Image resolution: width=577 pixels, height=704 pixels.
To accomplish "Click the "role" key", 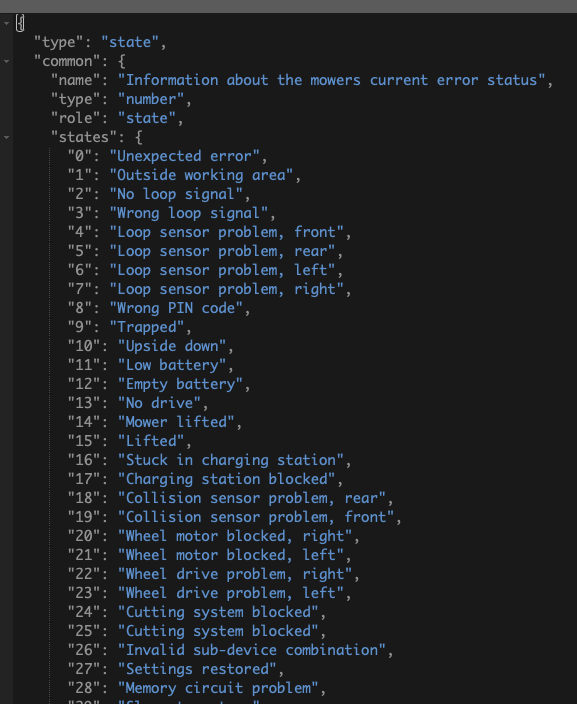I will click(x=75, y=118).
